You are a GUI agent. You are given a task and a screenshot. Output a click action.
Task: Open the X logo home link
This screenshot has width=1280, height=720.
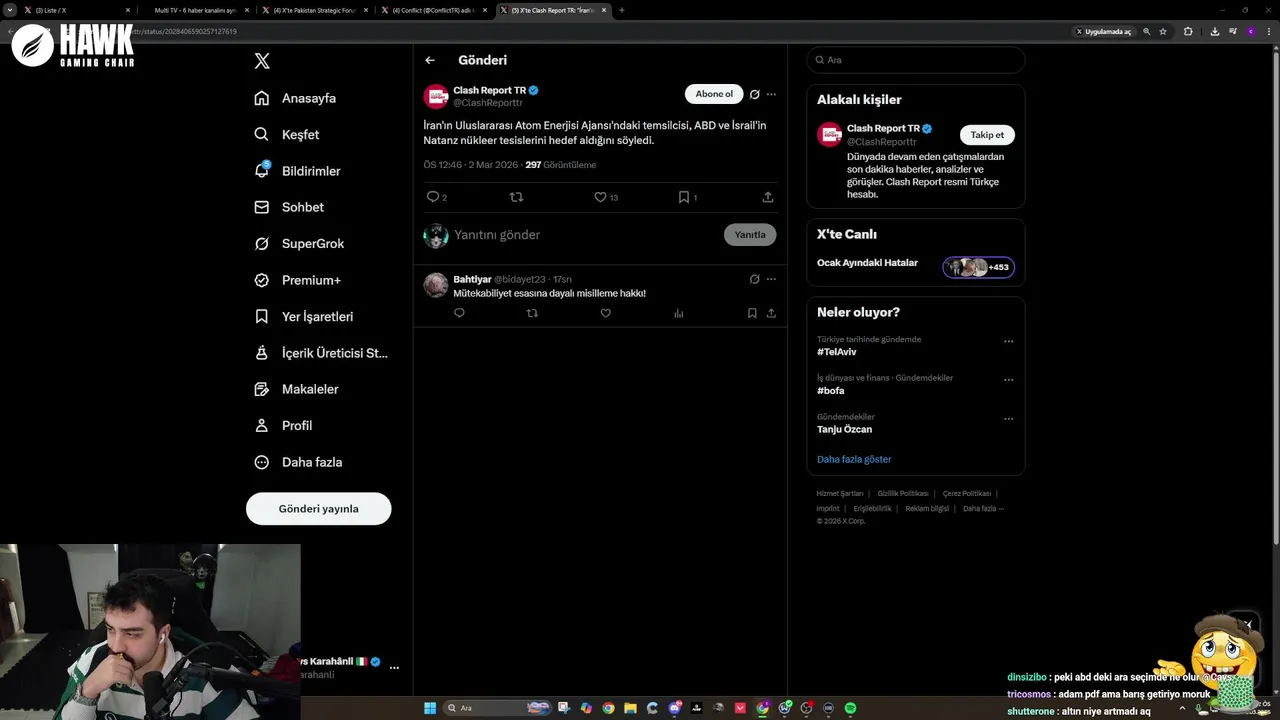(x=262, y=61)
